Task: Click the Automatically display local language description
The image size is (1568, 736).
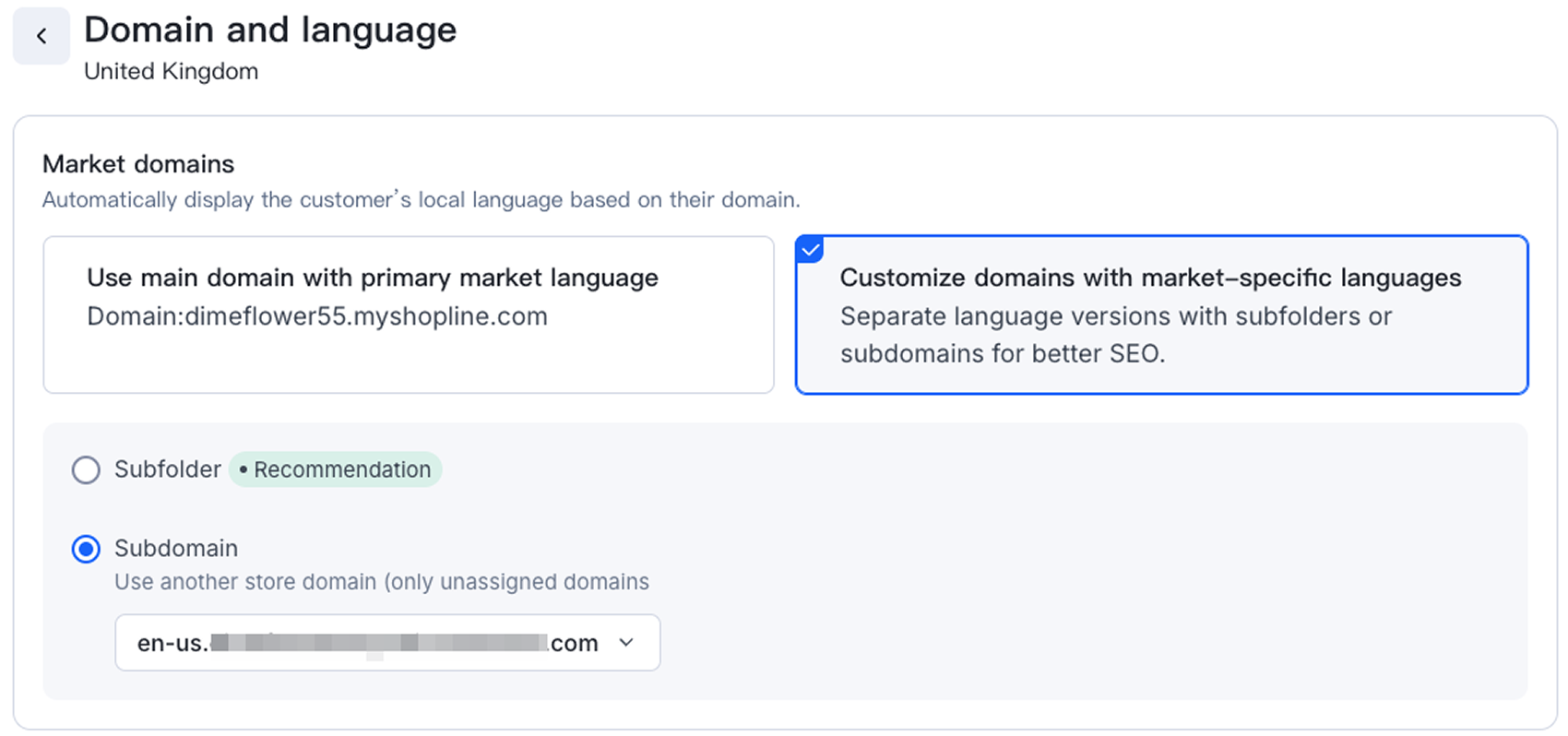Action: (x=422, y=200)
